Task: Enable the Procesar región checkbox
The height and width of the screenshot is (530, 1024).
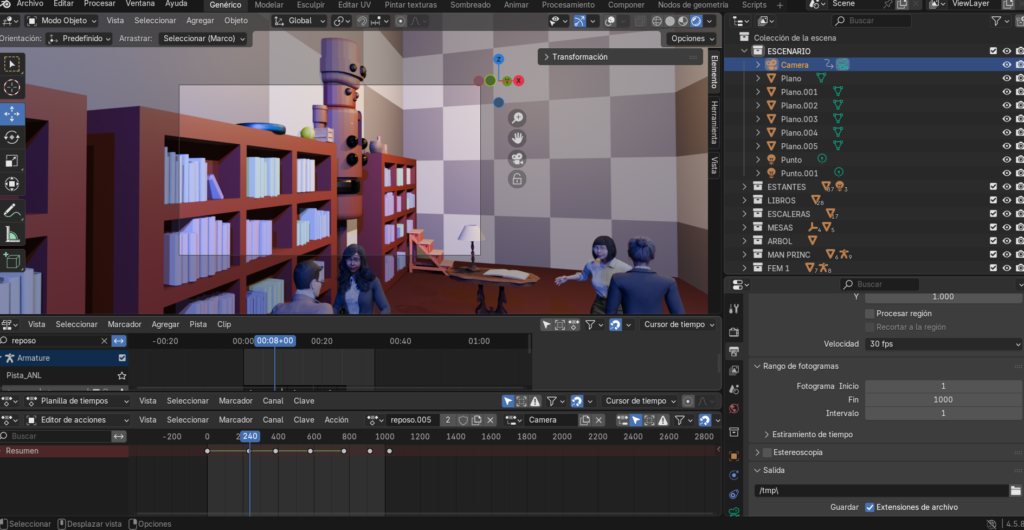Action: click(x=869, y=313)
